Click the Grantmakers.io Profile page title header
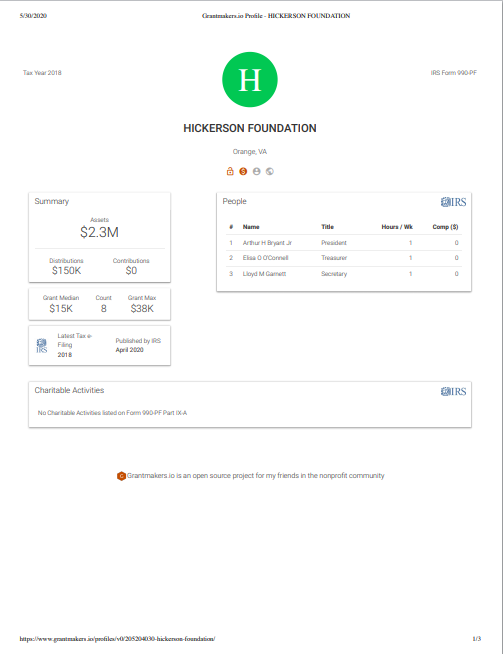 pyautogui.click(x=276, y=16)
